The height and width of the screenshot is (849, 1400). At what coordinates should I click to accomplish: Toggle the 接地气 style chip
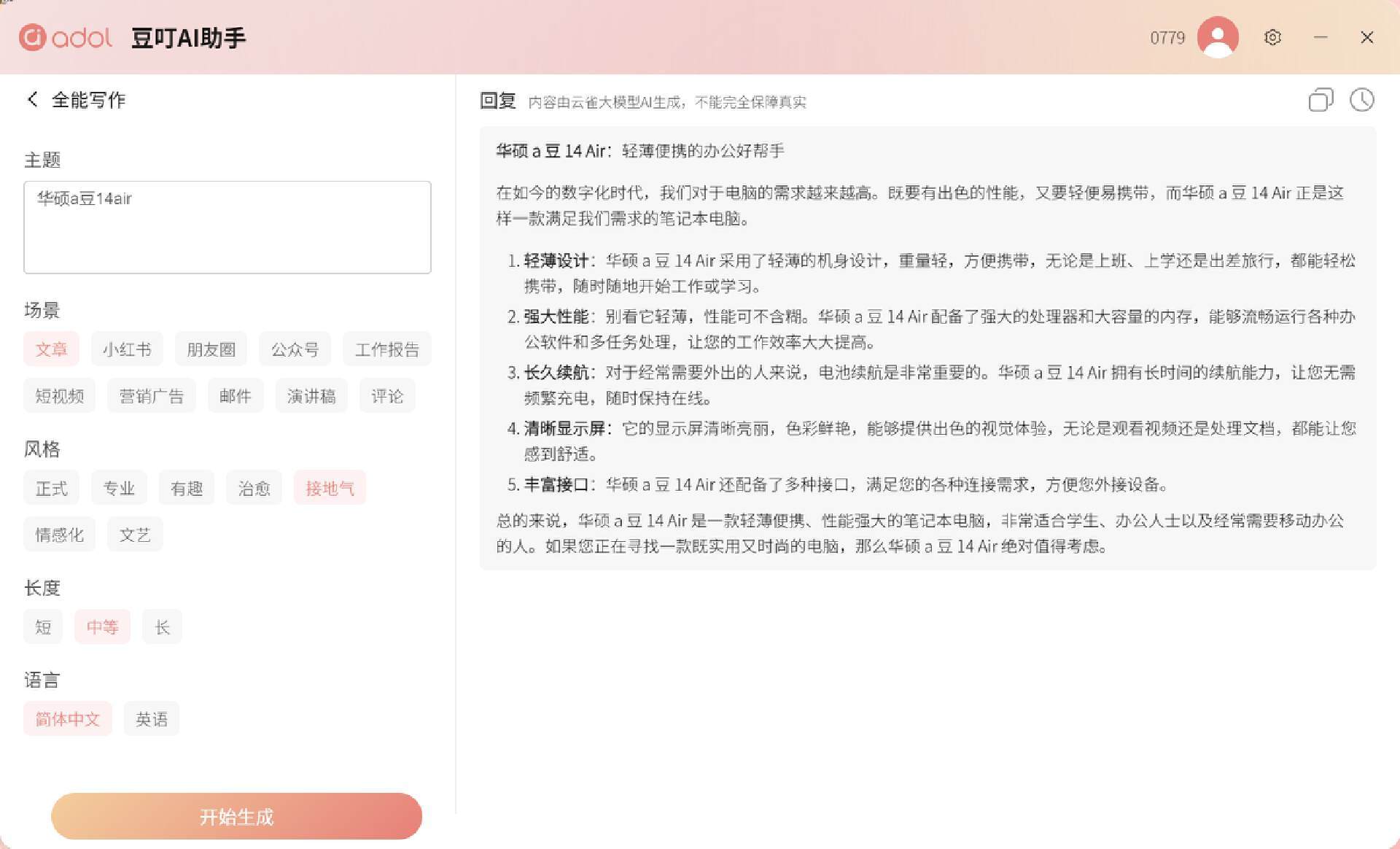click(330, 488)
